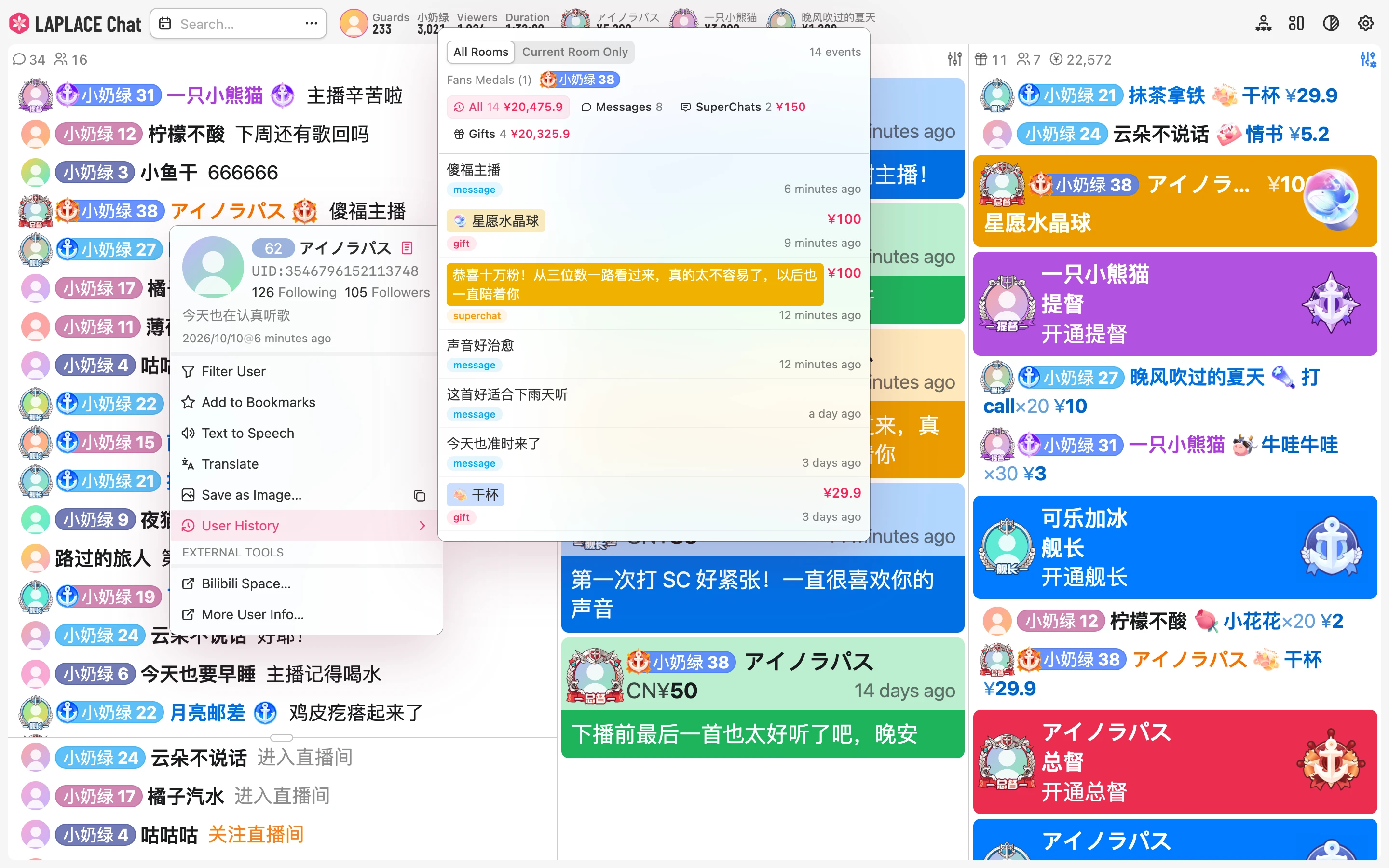This screenshot has width=1389, height=868.
Task: Select the Current Room Only toggle
Action: [574, 52]
